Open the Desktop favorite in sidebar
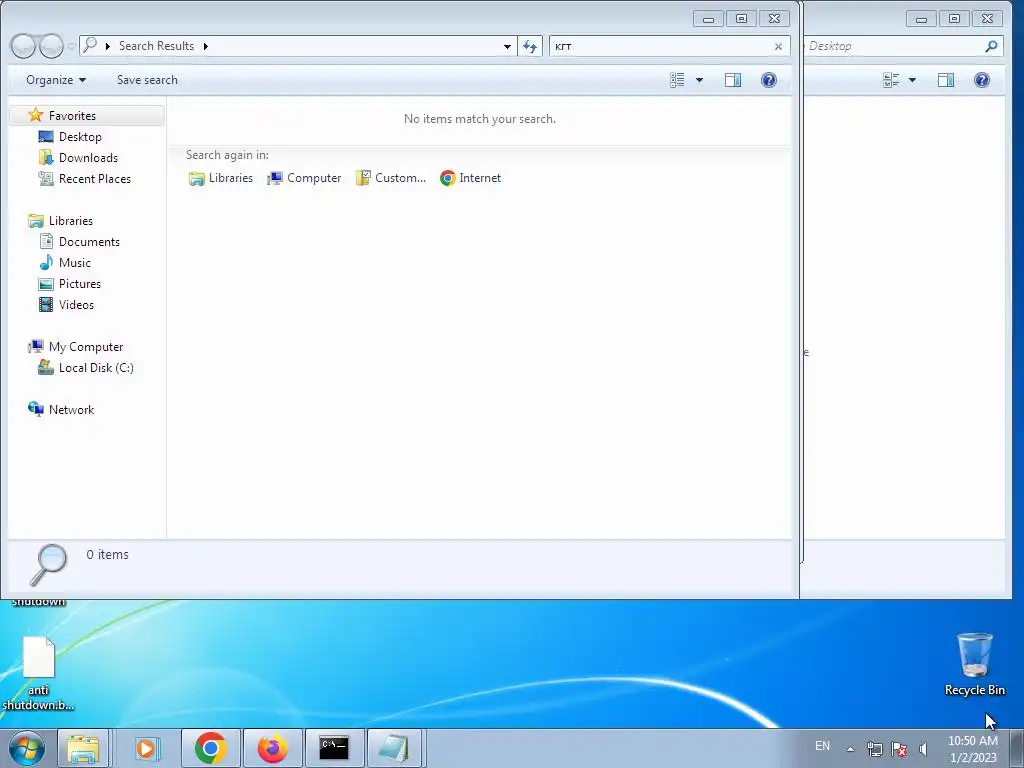This screenshot has width=1024, height=768. tap(80, 136)
